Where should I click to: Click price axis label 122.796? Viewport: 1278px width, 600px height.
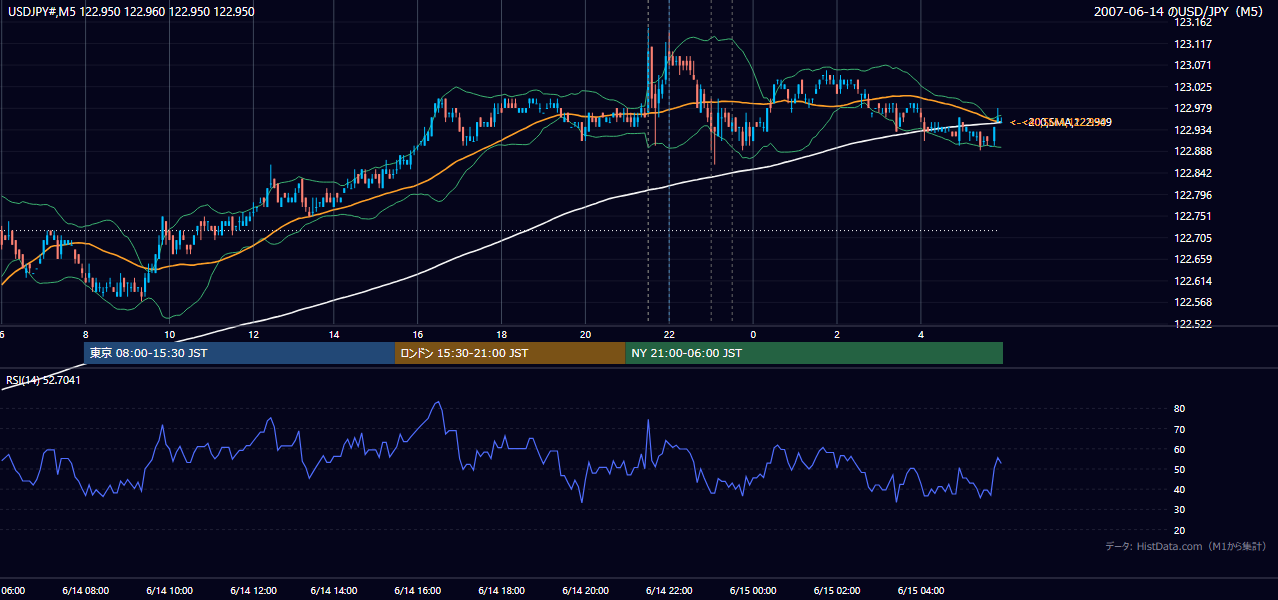[1193, 195]
